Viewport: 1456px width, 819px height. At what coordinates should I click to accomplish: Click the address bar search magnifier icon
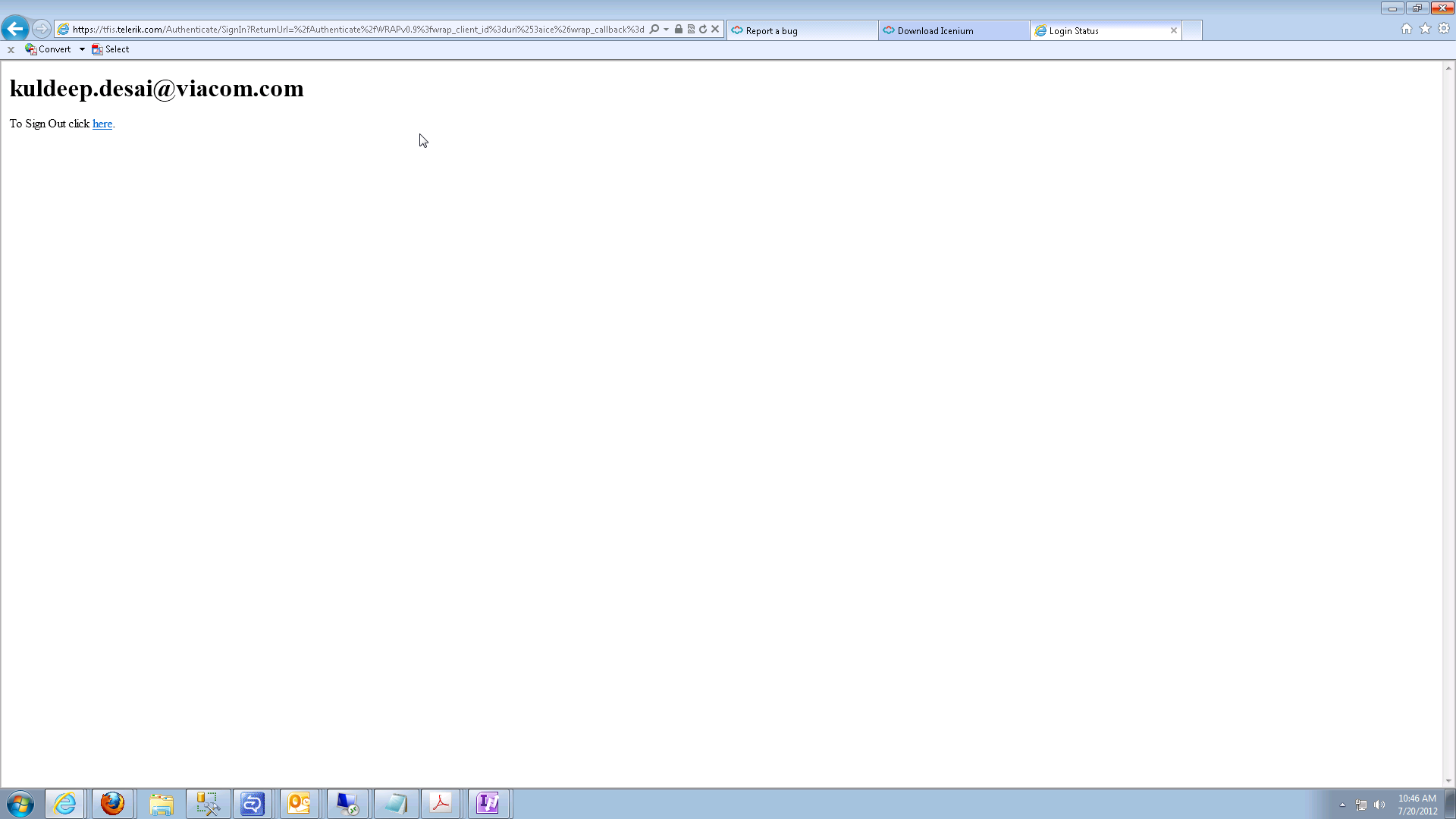[654, 30]
